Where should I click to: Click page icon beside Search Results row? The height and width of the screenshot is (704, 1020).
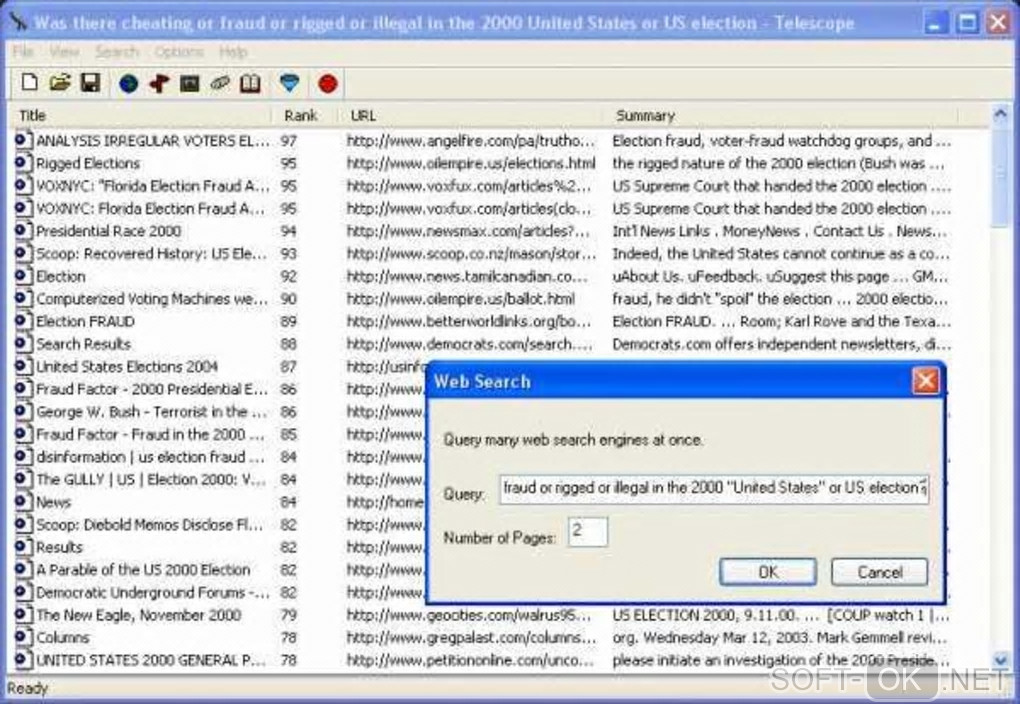point(23,344)
